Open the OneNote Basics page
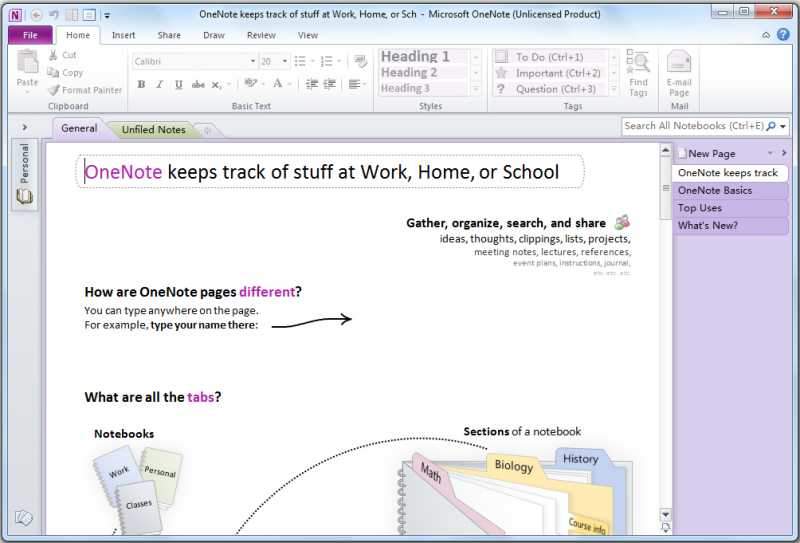Viewport: 800px width, 543px height. (x=730, y=190)
